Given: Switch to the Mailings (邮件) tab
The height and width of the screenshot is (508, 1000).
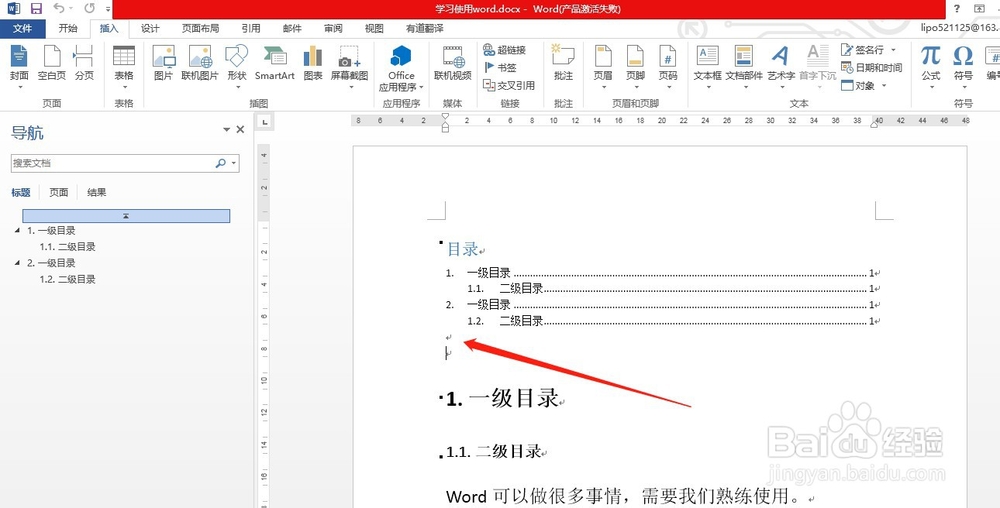Looking at the screenshot, I should pyautogui.click(x=292, y=29).
